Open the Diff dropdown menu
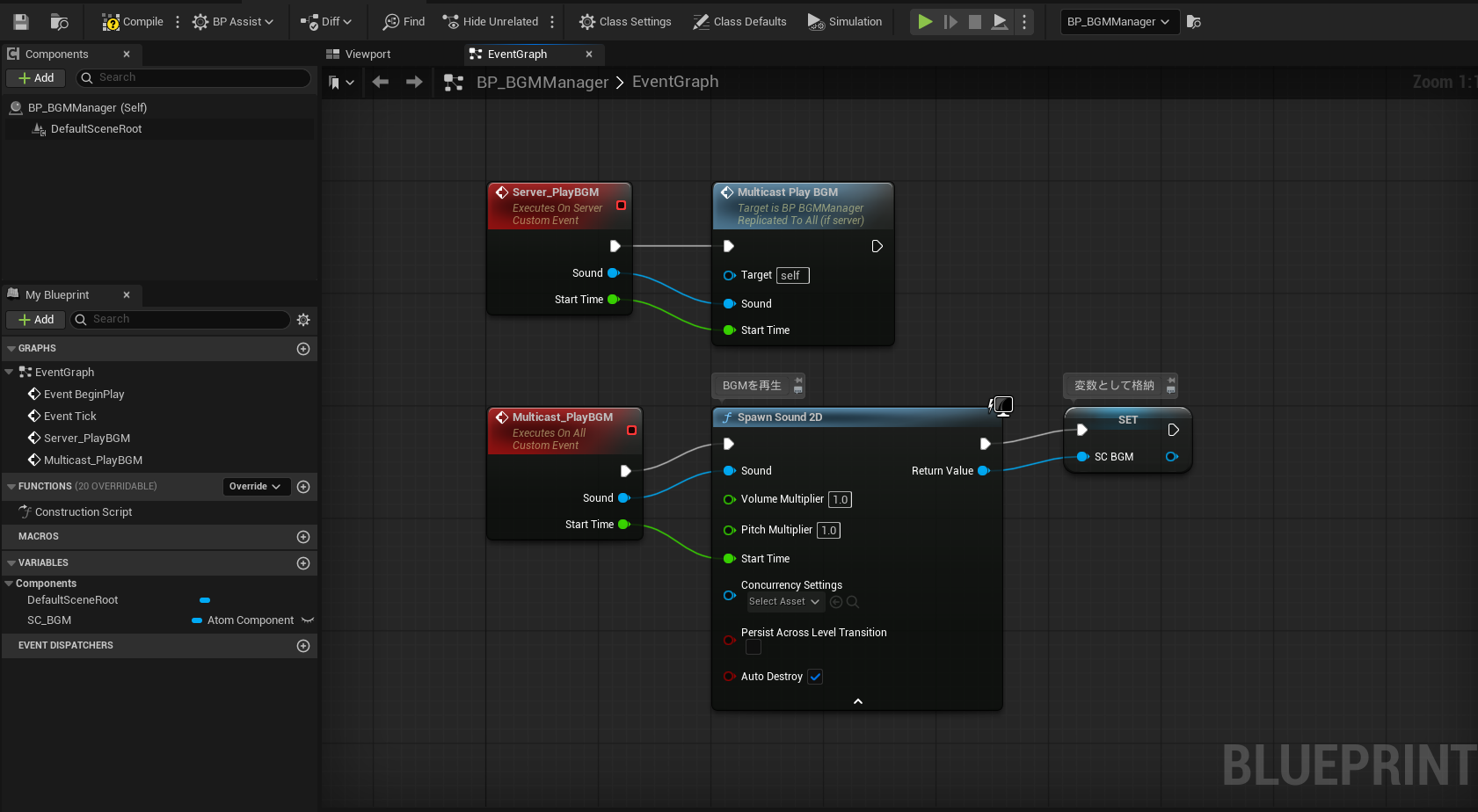Viewport: 1478px width, 812px height. (x=326, y=22)
